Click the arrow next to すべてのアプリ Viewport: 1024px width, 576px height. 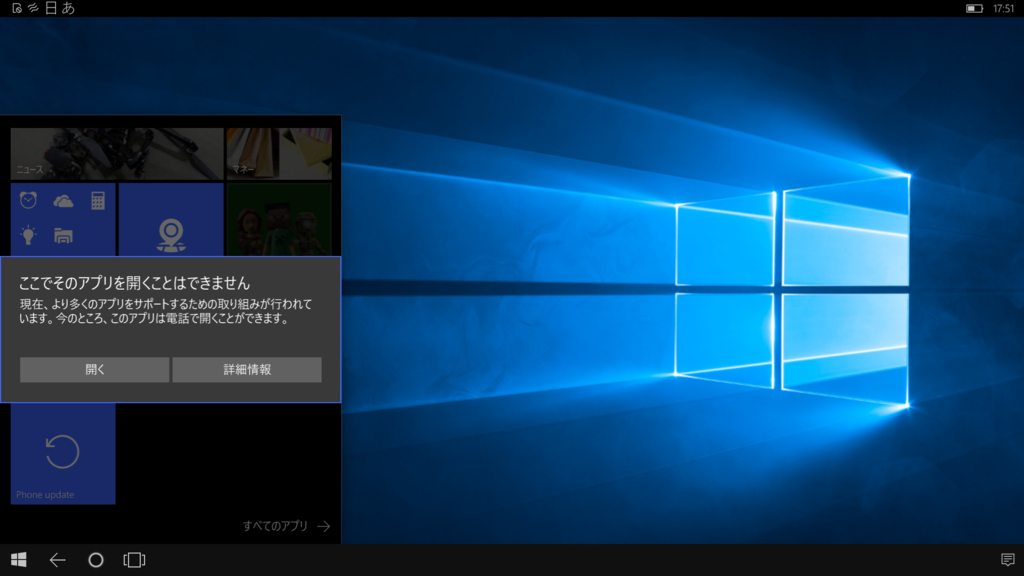pyautogui.click(x=324, y=526)
